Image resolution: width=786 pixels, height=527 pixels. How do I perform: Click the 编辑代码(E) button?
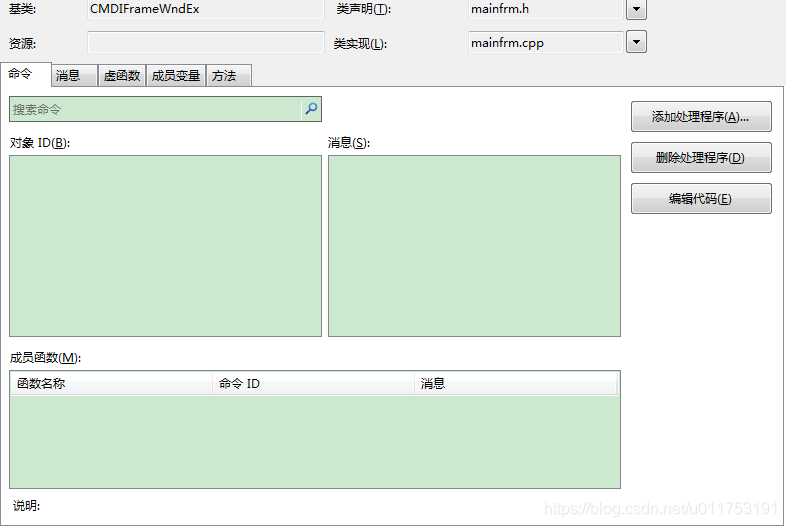pos(701,199)
